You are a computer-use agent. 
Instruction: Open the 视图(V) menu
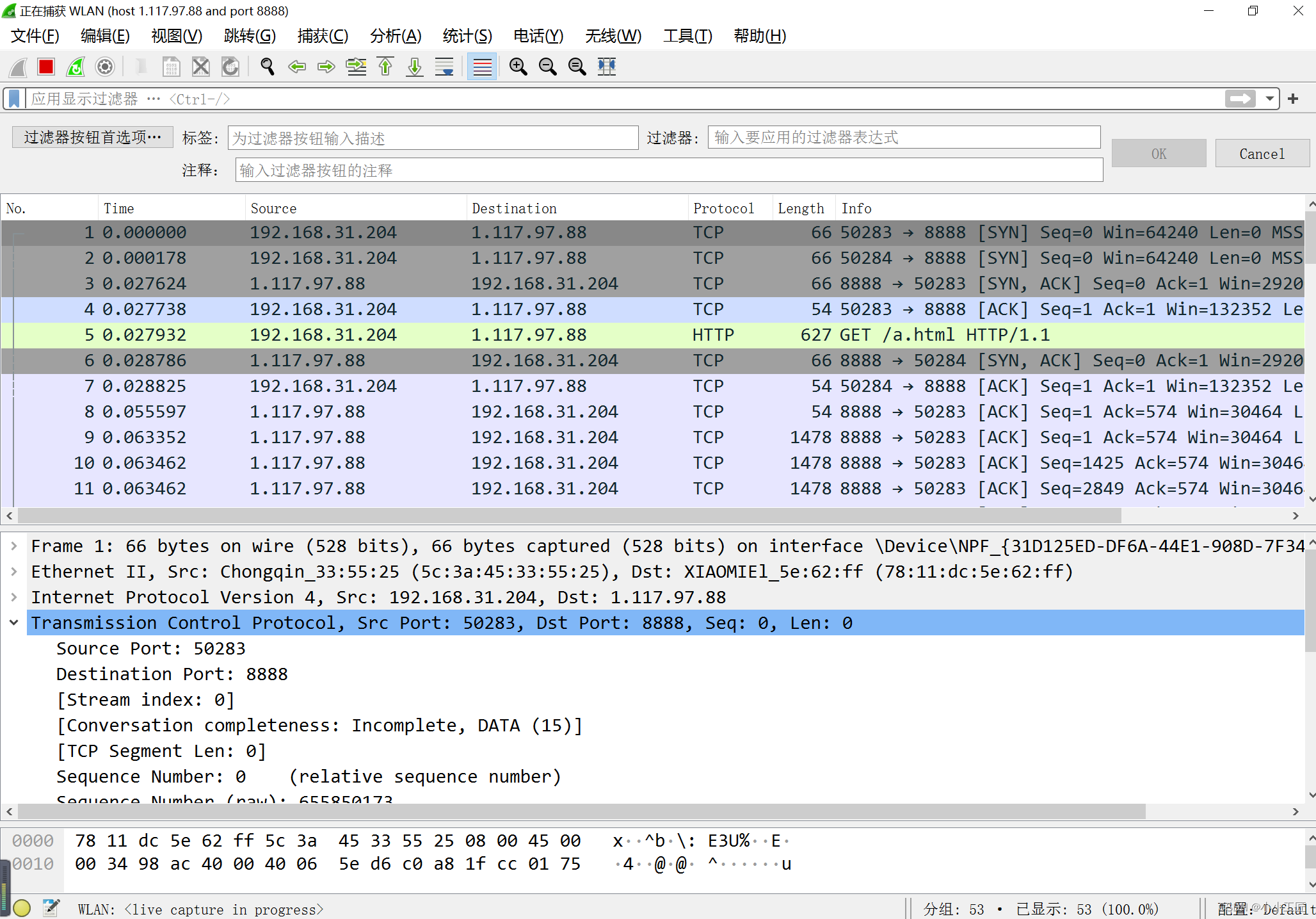tap(177, 36)
